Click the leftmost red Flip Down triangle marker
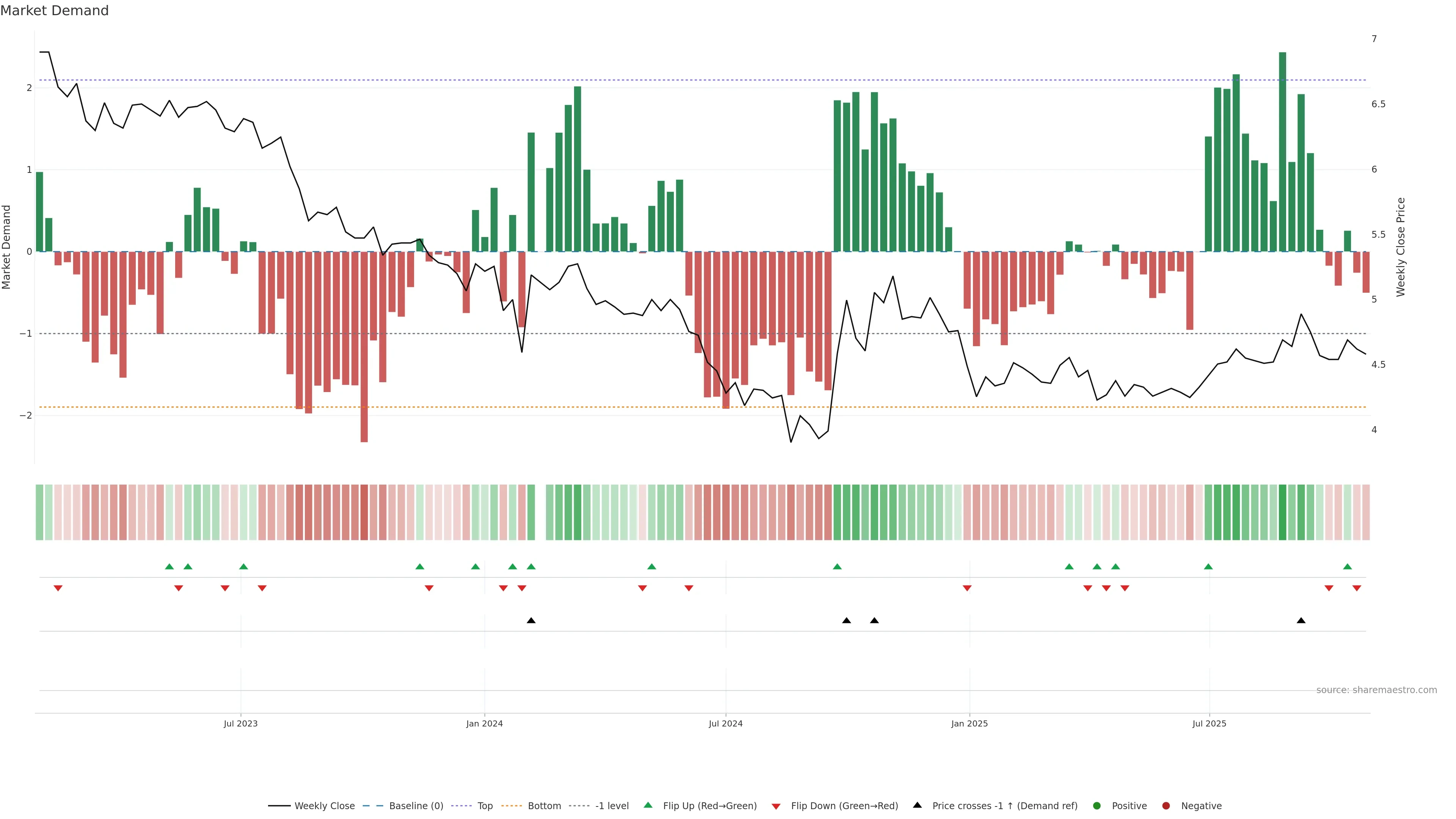This screenshot has height=819, width=1456. pos(58,588)
